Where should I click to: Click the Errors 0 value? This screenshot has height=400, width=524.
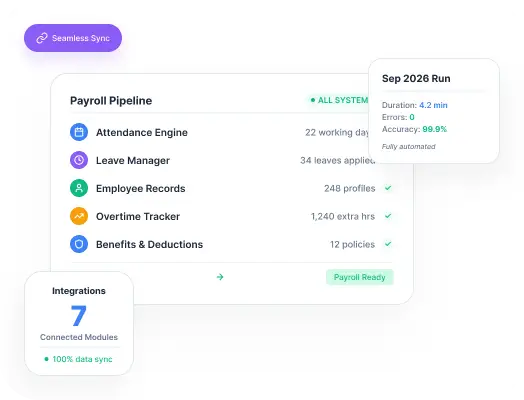(412, 117)
